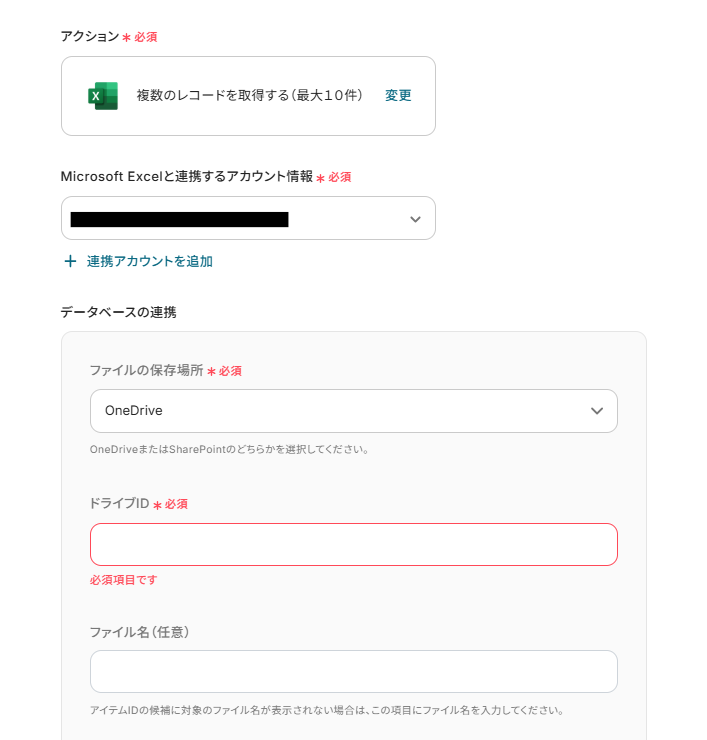Click the plus icon beside 連携アカウントを追加

[70, 261]
